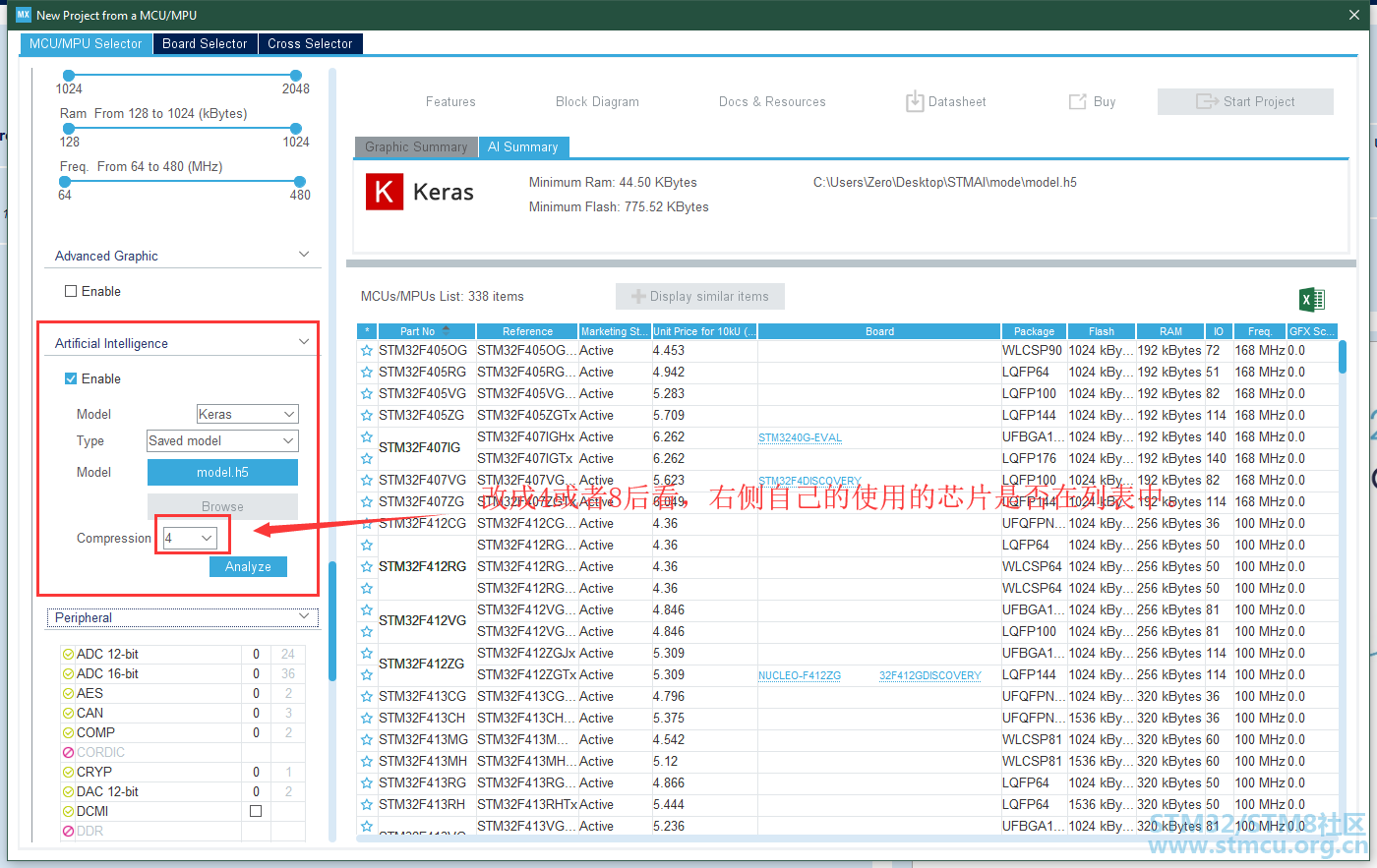Click the star beside STM32F407IGTx reference
Image resolution: width=1377 pixels, height=868 pixels.
tap(367, 459)
